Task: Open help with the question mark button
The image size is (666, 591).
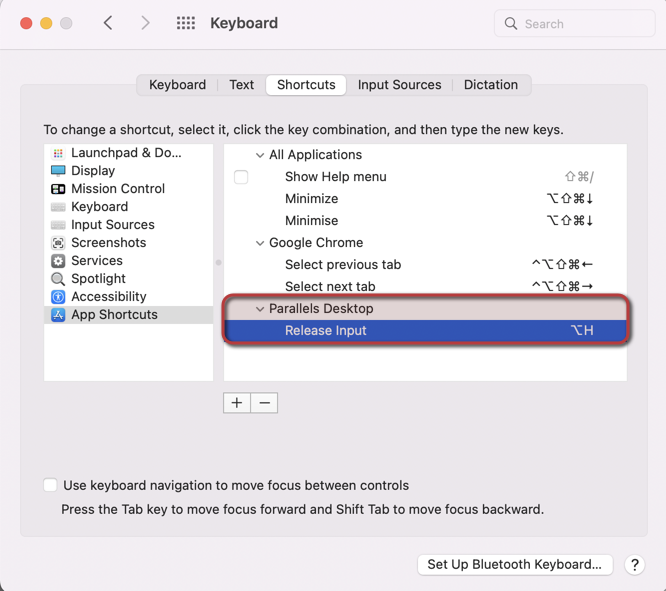Action: pyautogui.click(x=635, y=565)
